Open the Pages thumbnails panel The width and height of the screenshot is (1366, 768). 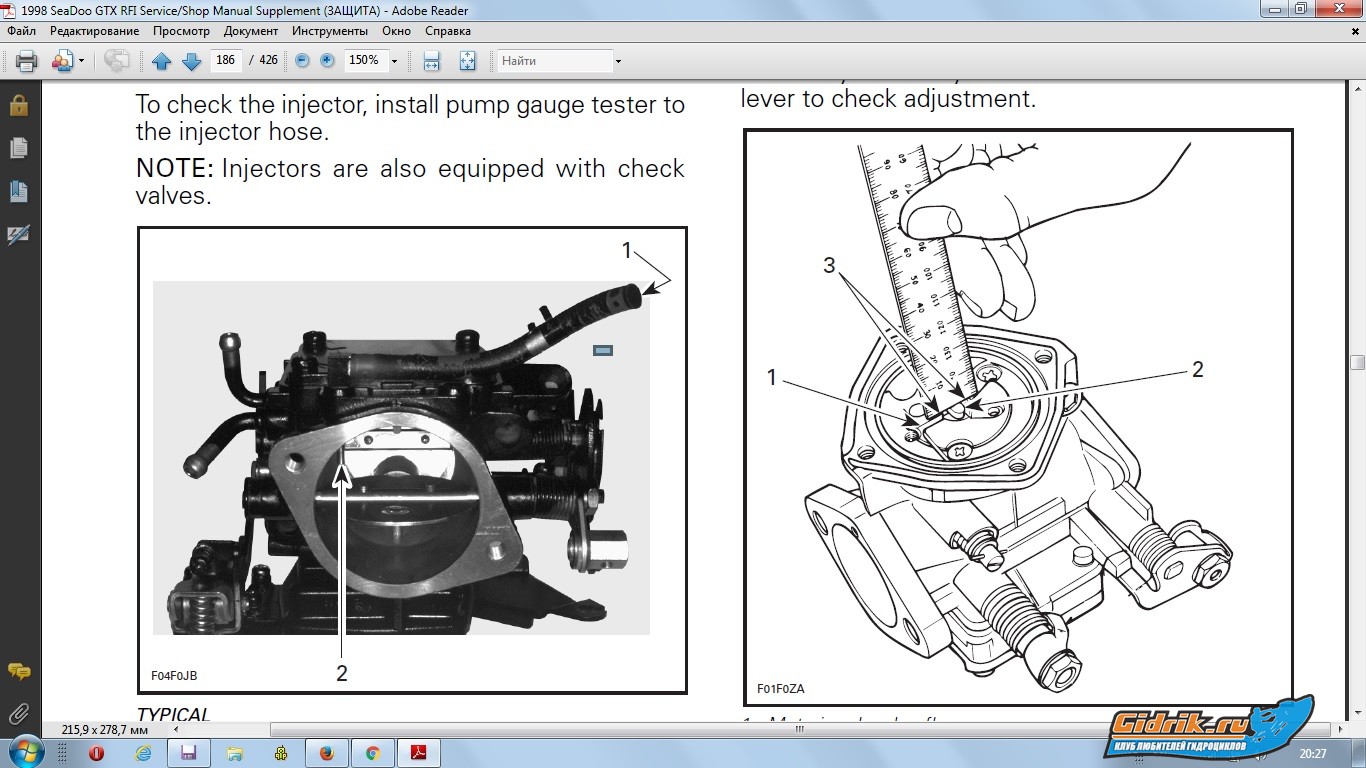pos(18,148)
